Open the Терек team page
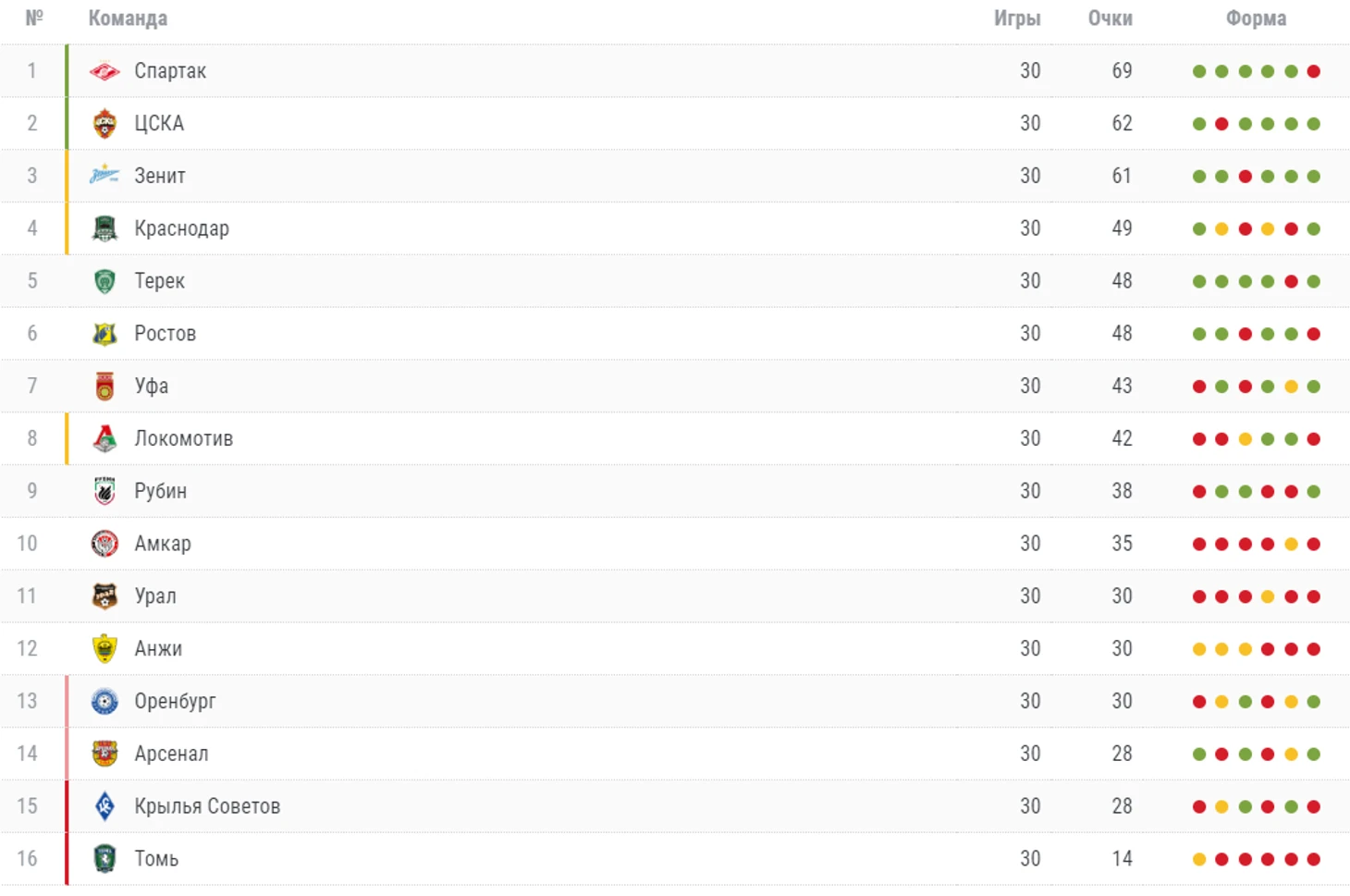1350x896 pixels. click(159, 281)
